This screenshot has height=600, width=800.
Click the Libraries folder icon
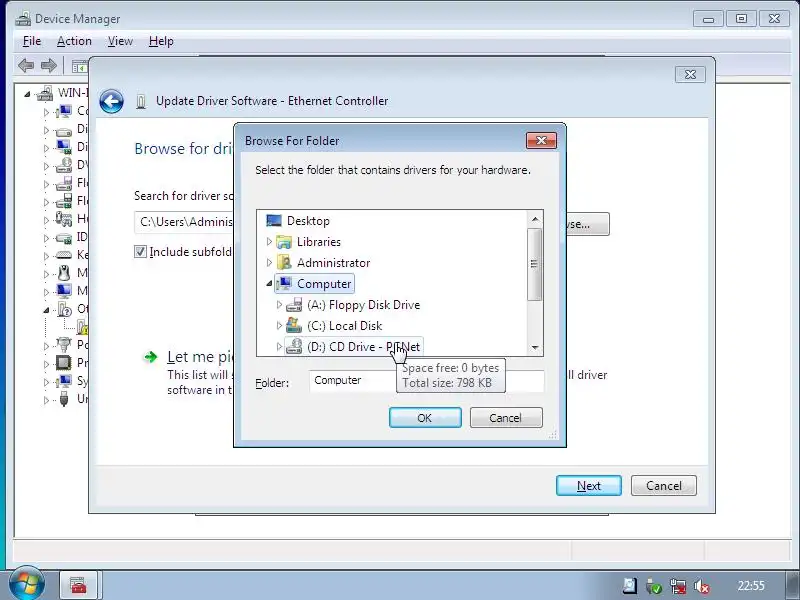click(284, 242)
